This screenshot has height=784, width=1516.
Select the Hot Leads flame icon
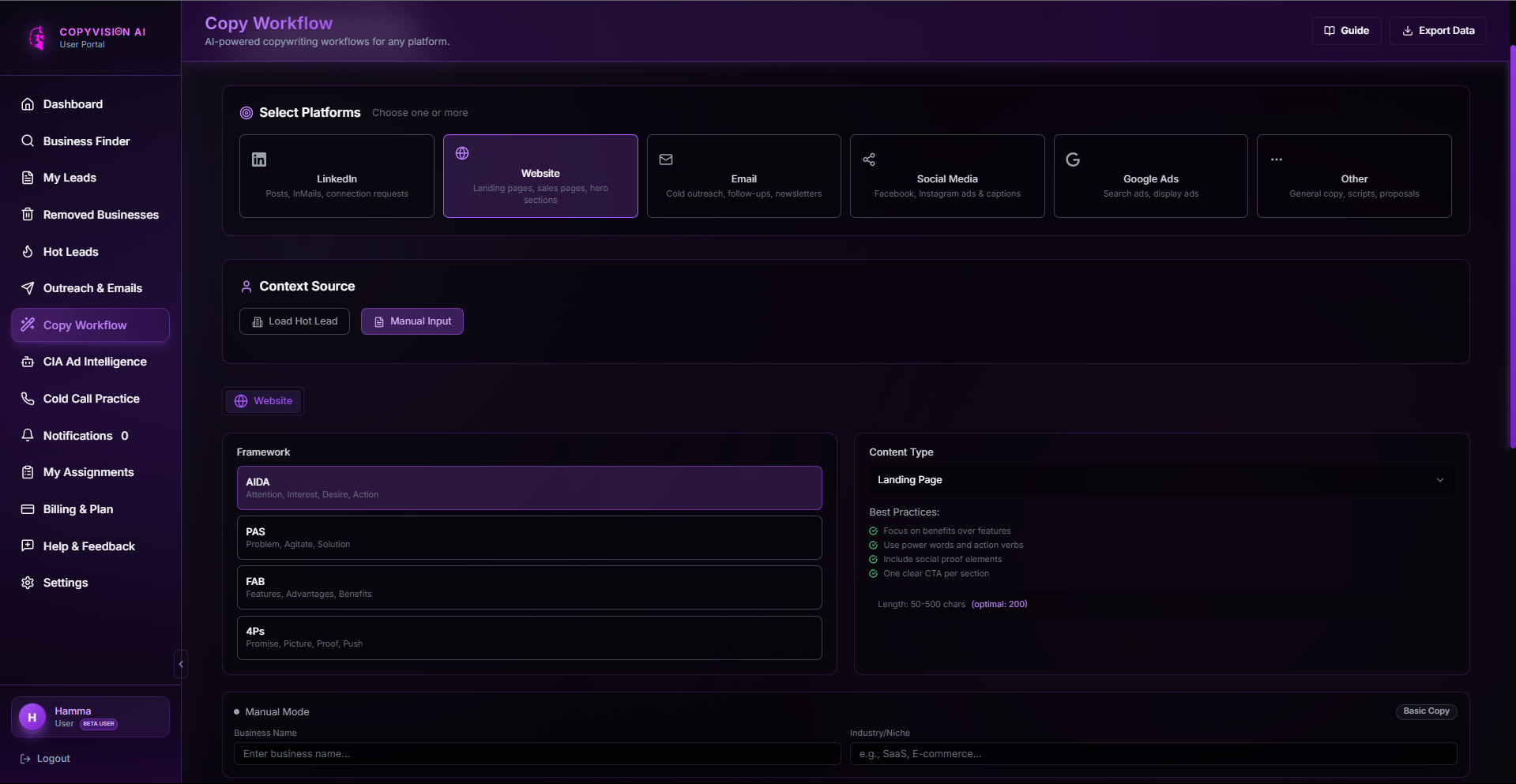tap(27, 251)
